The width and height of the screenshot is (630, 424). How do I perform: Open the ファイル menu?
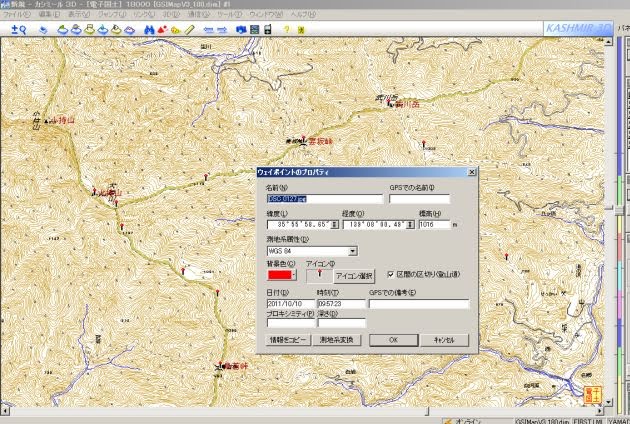18,16
